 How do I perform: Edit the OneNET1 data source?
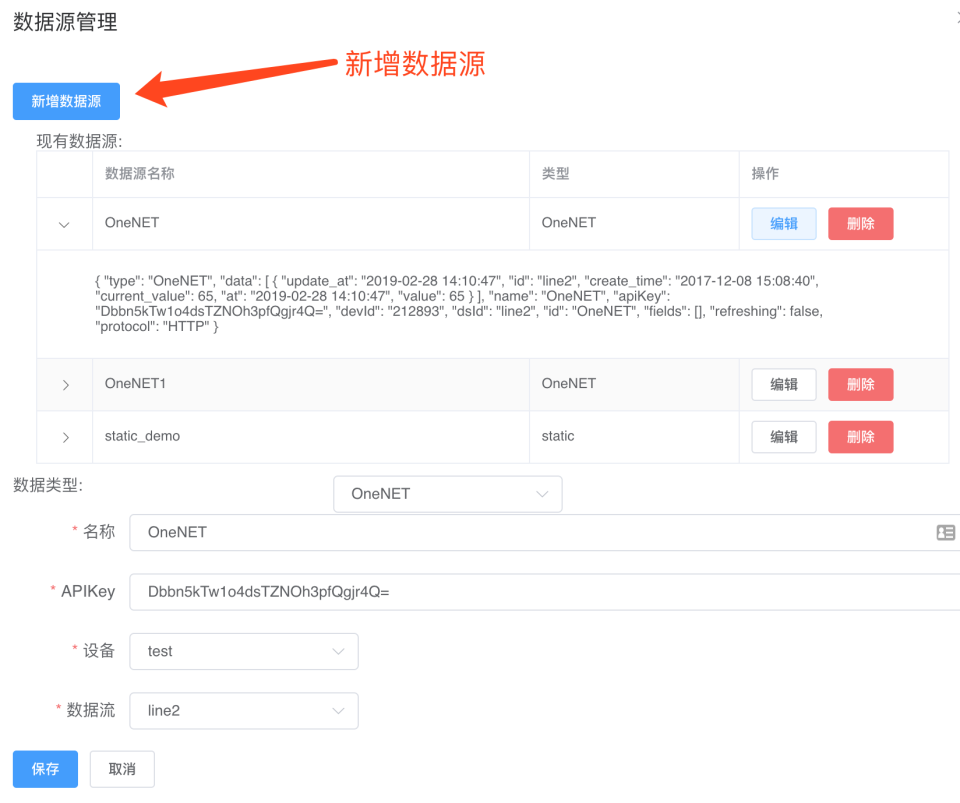tap(784, 384)
